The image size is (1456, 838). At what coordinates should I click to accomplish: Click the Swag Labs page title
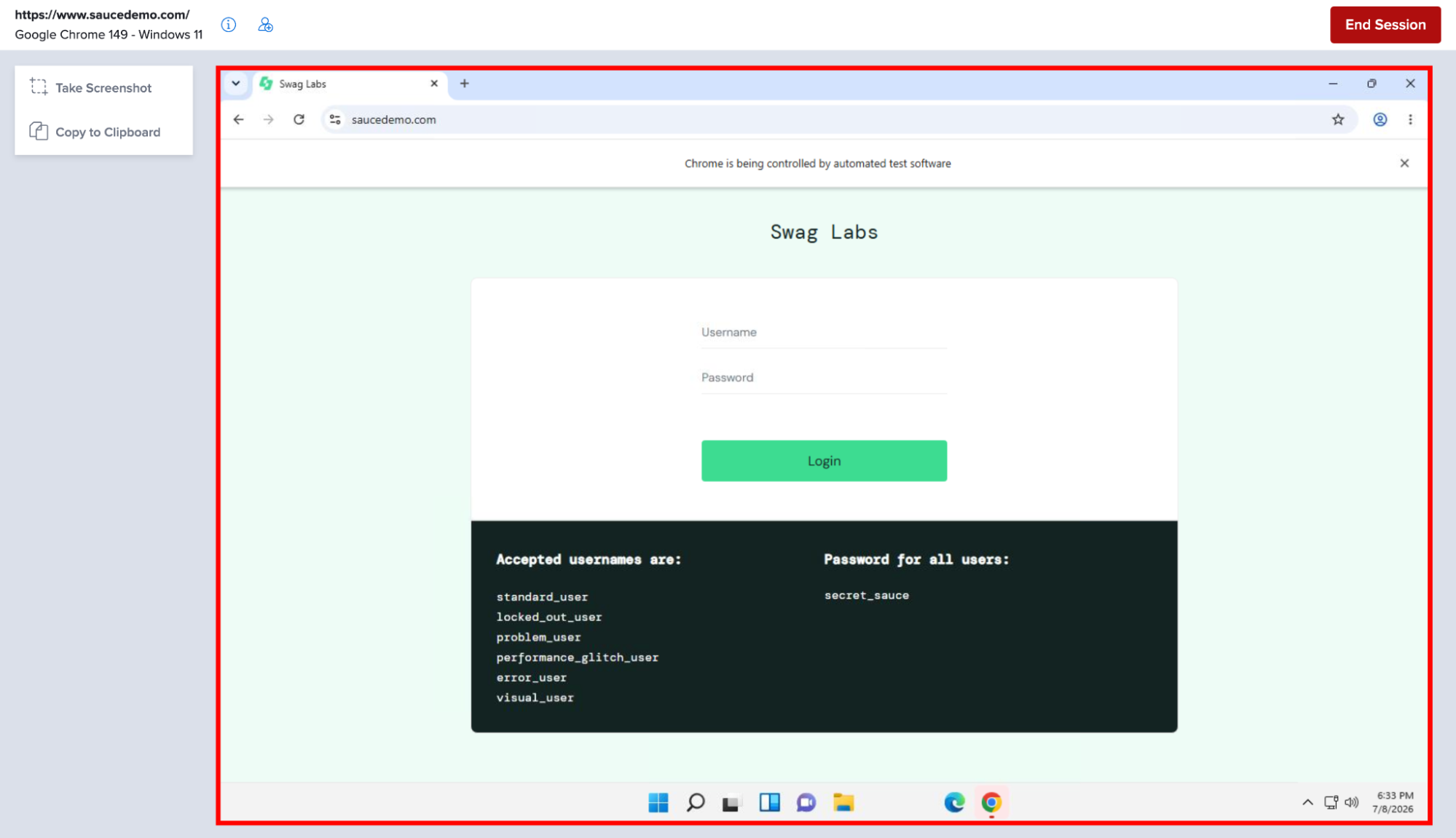(824, 232)
